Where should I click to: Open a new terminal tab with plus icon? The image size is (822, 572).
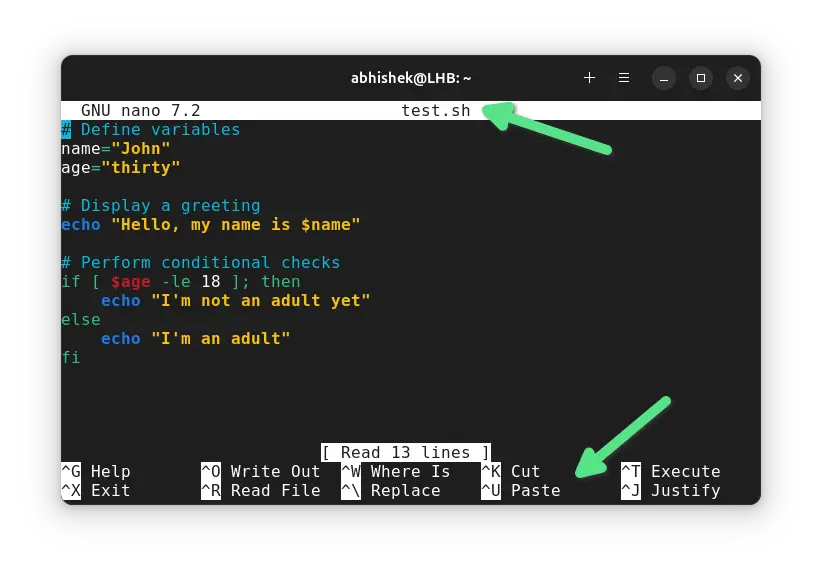(x=589, y=78)
